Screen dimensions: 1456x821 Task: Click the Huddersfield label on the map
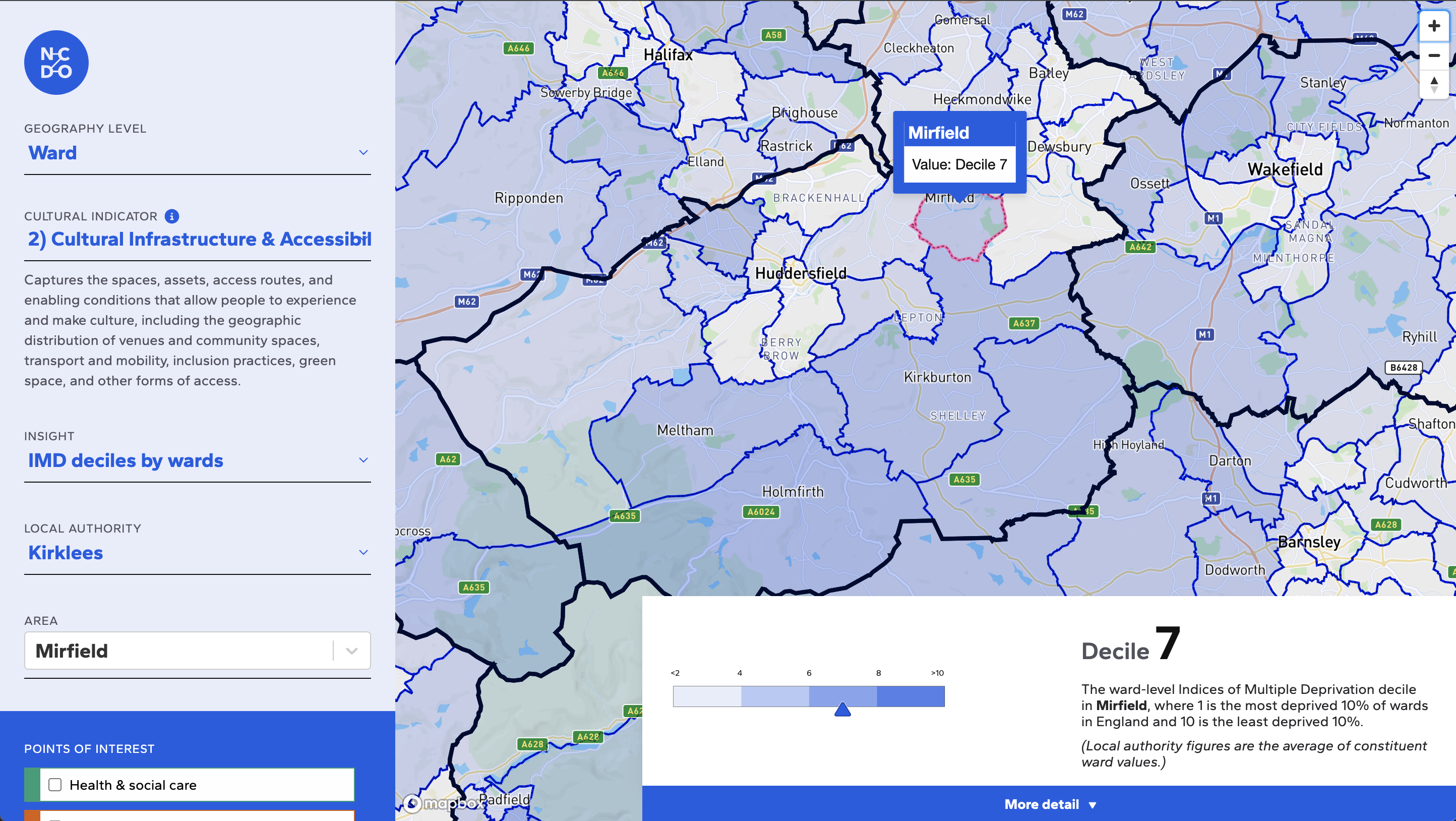(x=801, y=274)
